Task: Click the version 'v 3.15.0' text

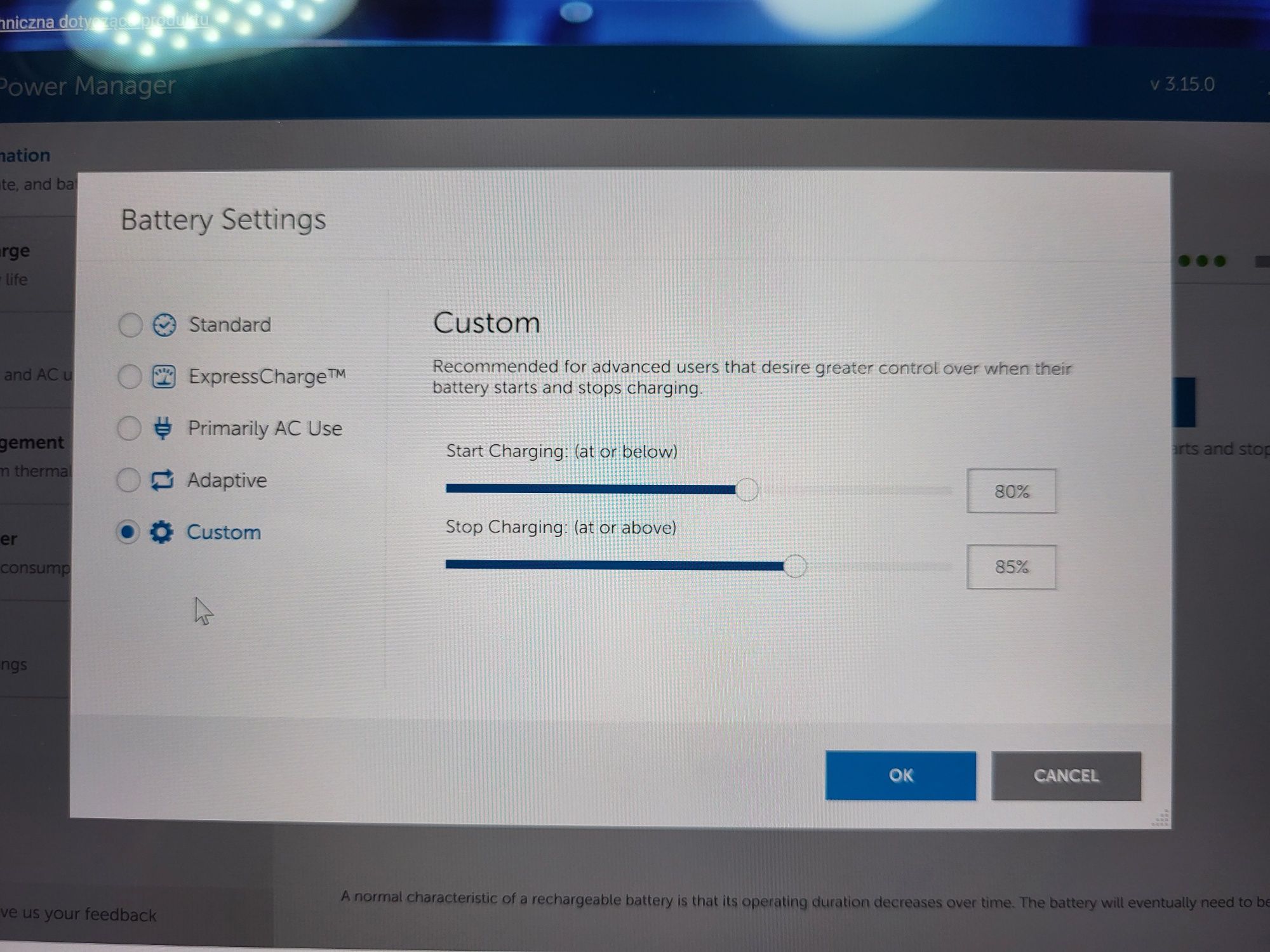Action: (x=1182, y=84)
